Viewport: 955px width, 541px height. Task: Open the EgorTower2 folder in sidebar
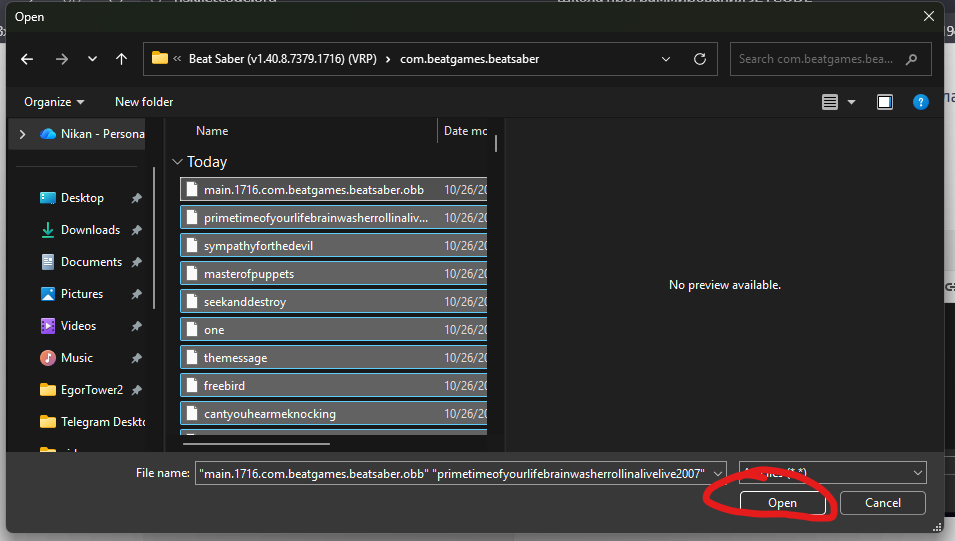pos(92,390)
